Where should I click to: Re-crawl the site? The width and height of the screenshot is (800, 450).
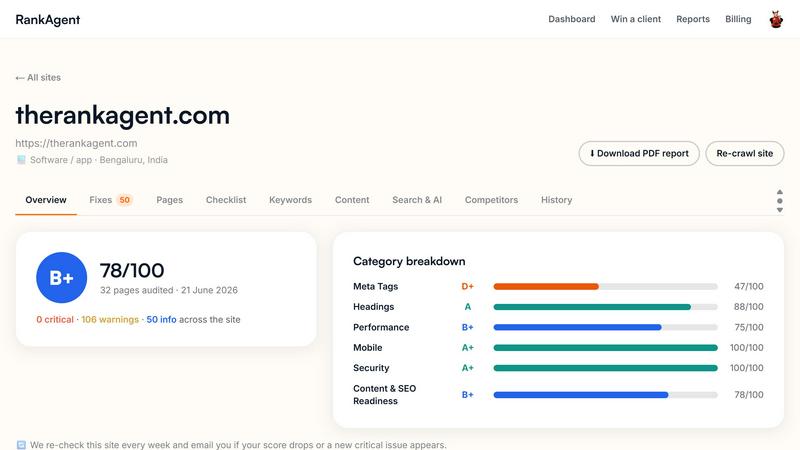pyautogui.click(x=744, y=154)
